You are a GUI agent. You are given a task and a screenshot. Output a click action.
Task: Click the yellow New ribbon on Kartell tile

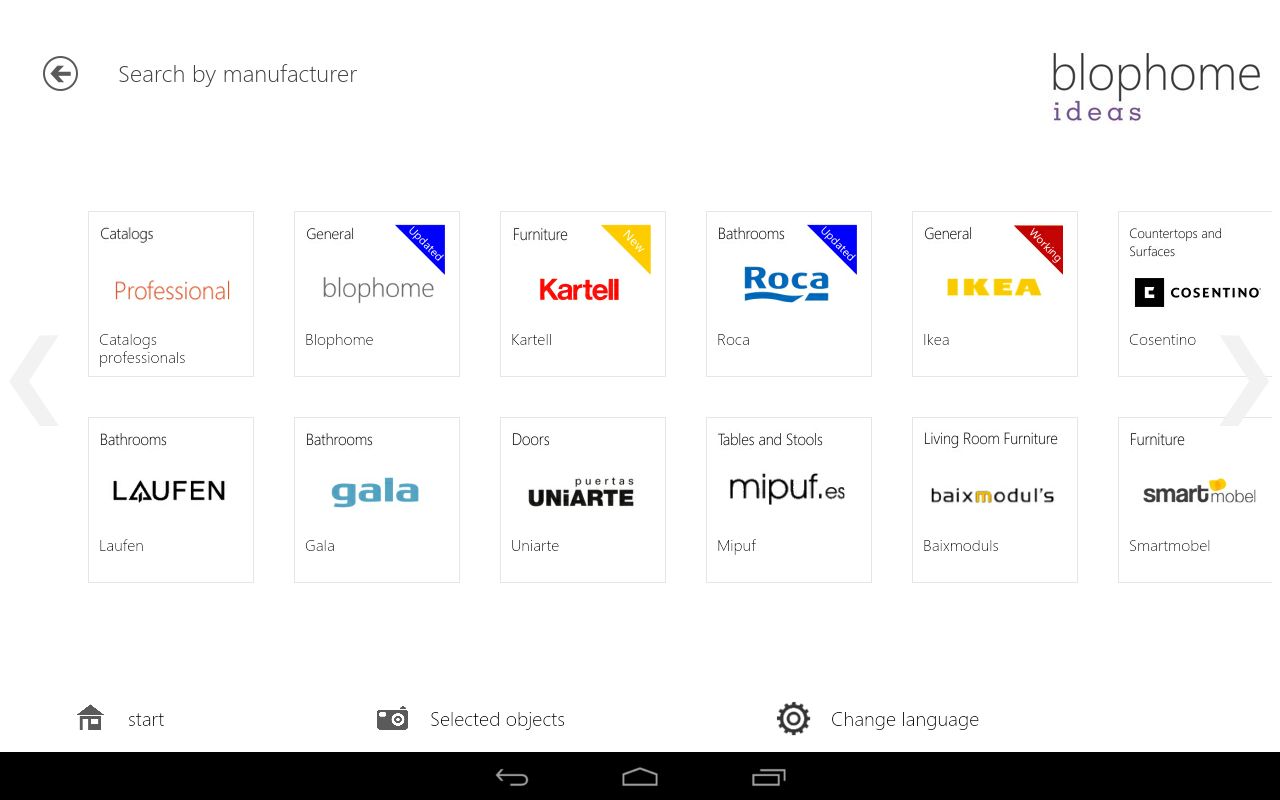tap(632, 242)
